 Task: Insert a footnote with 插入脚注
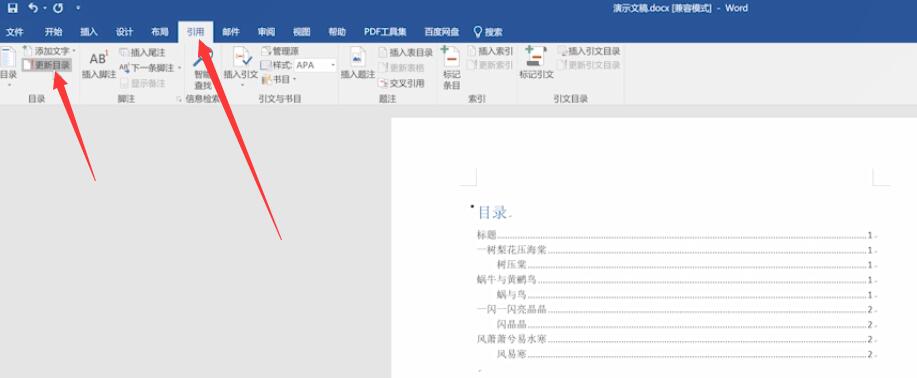99,64
